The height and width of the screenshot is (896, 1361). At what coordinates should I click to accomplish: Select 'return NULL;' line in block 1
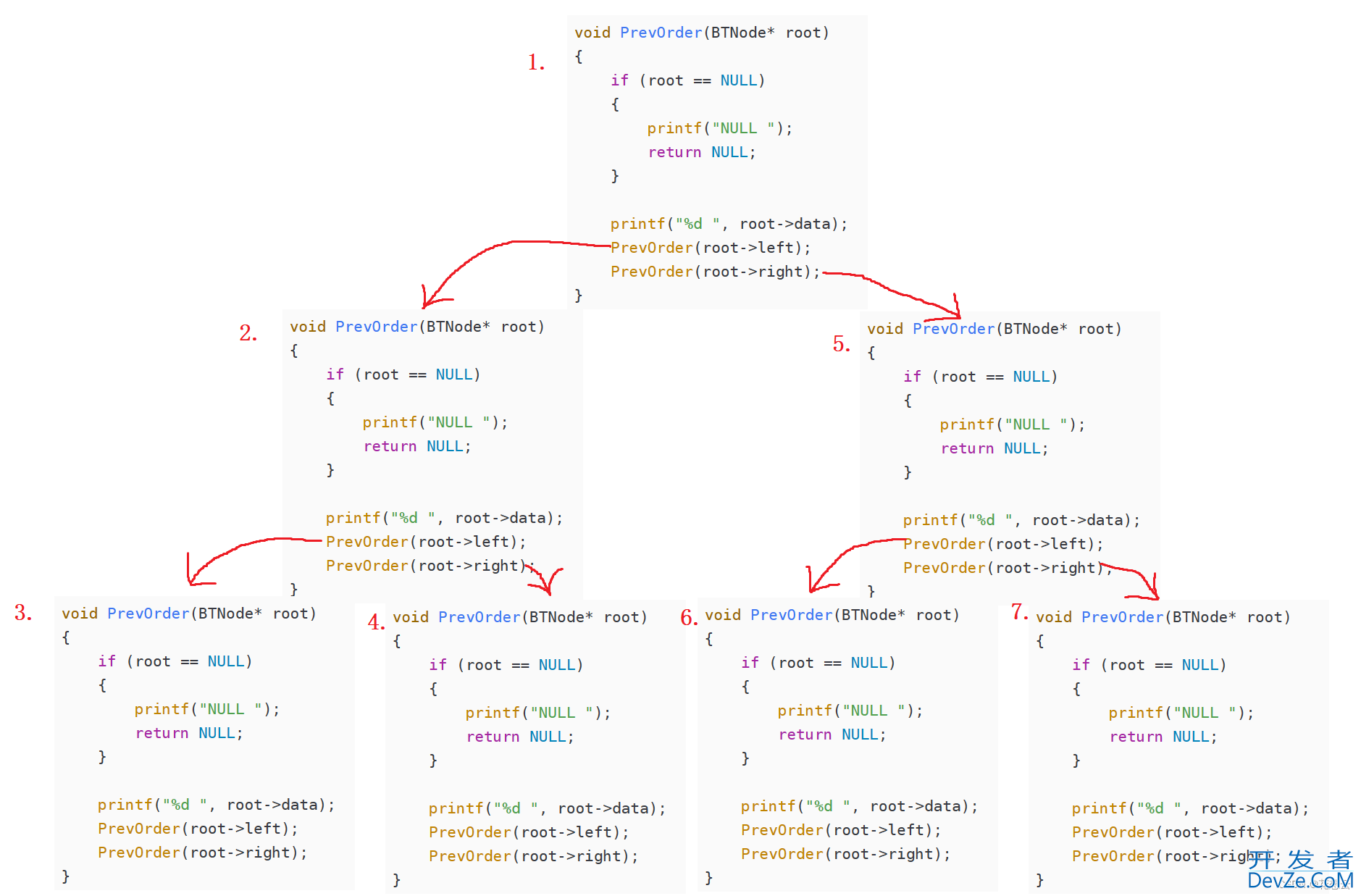[x=702, y=152]
